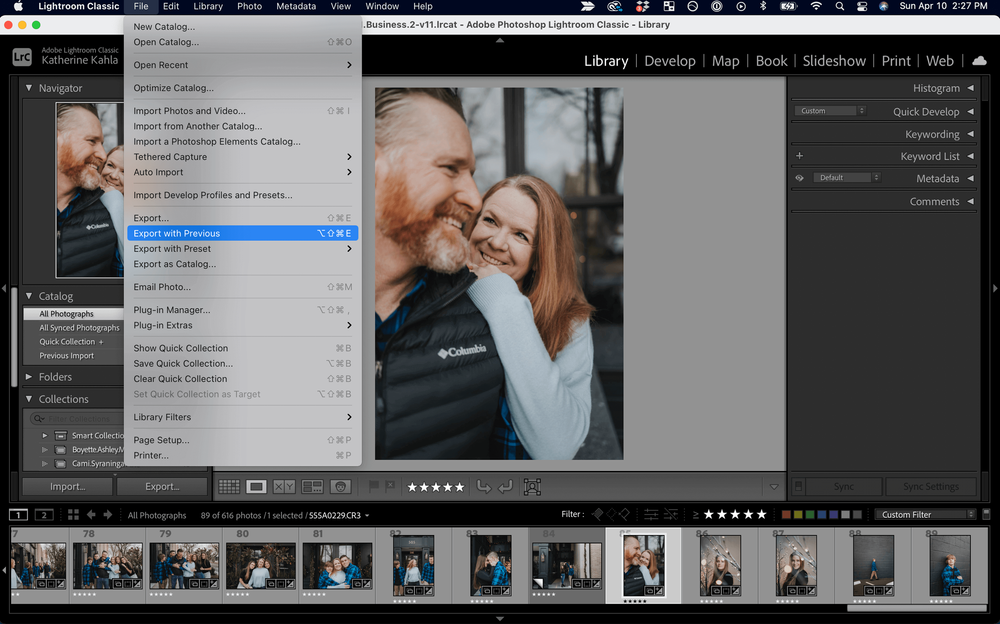The width and height of the screenshot is (1000, 624).
Task: Open People view
Action: pos(340,486)
